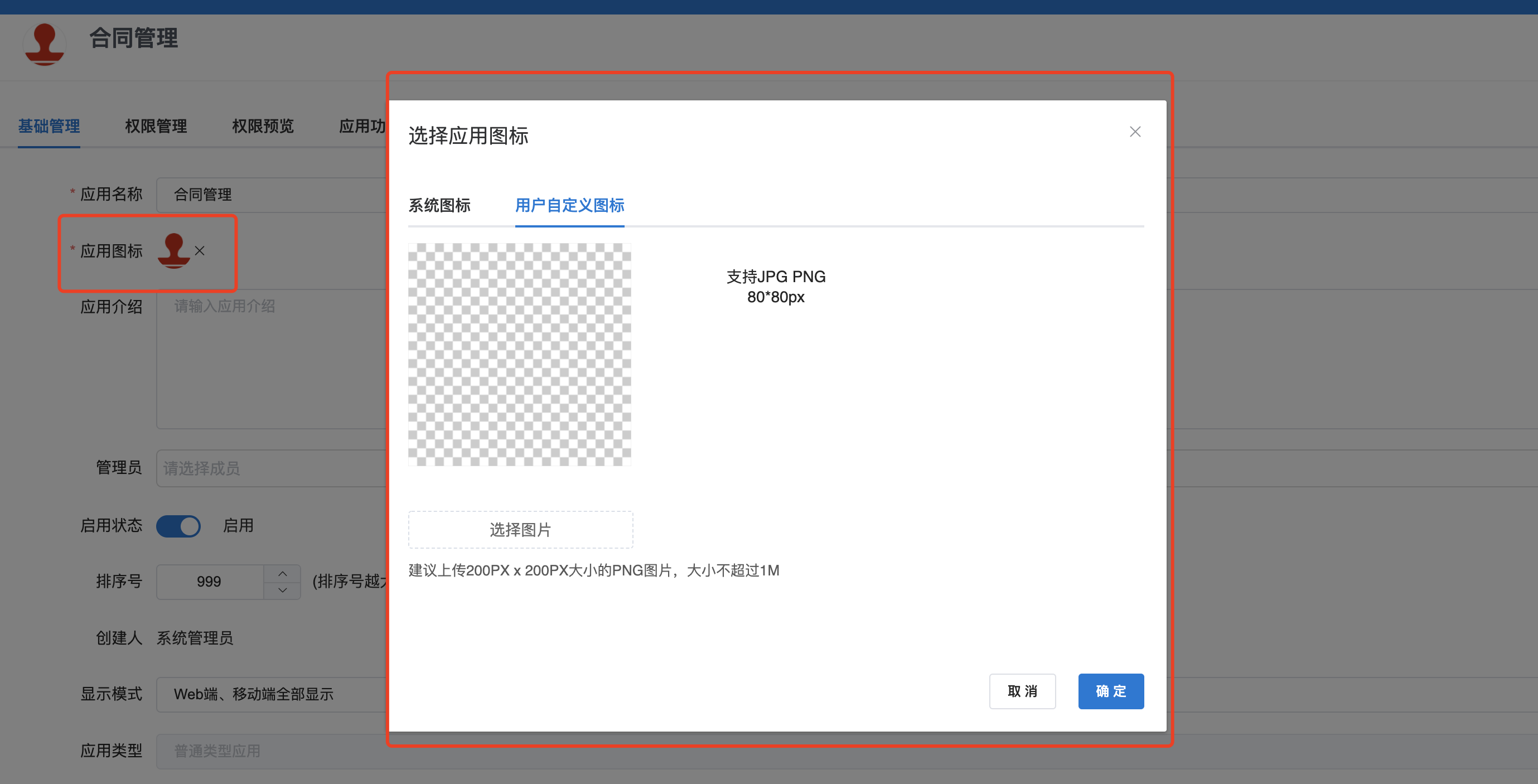Go to the 权限预览 tab
1538x784 pixels.
coord(263,126)
